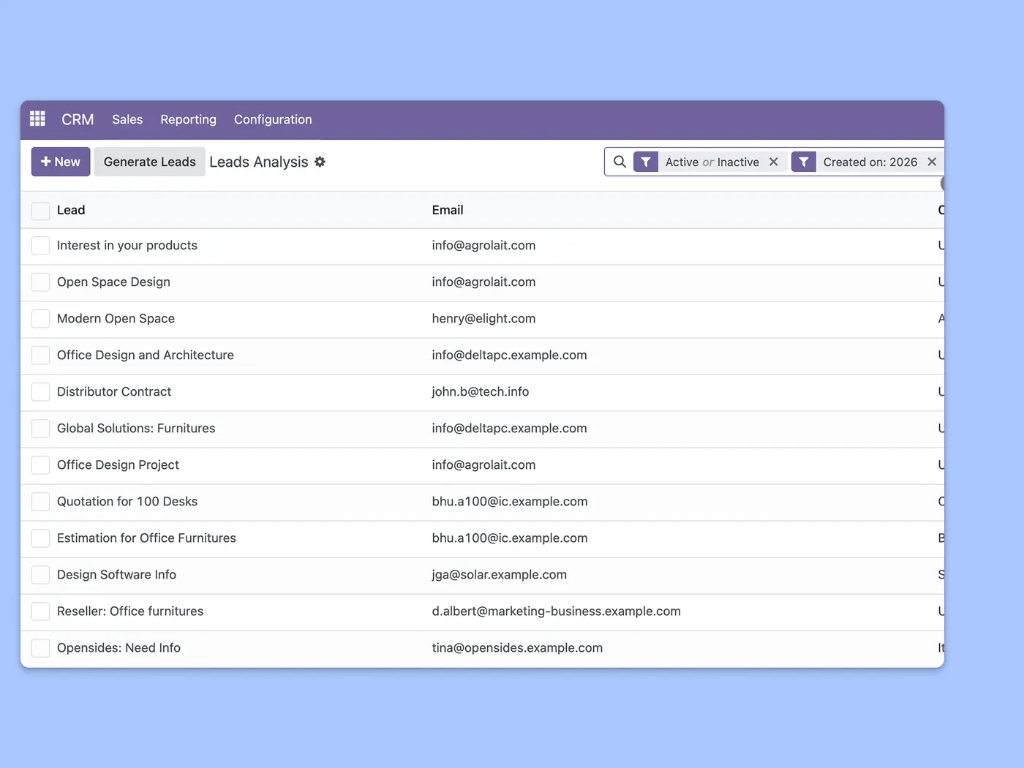Toggle the select-all leads checkbox
The image size is (1024, 768).
(40, 210)
